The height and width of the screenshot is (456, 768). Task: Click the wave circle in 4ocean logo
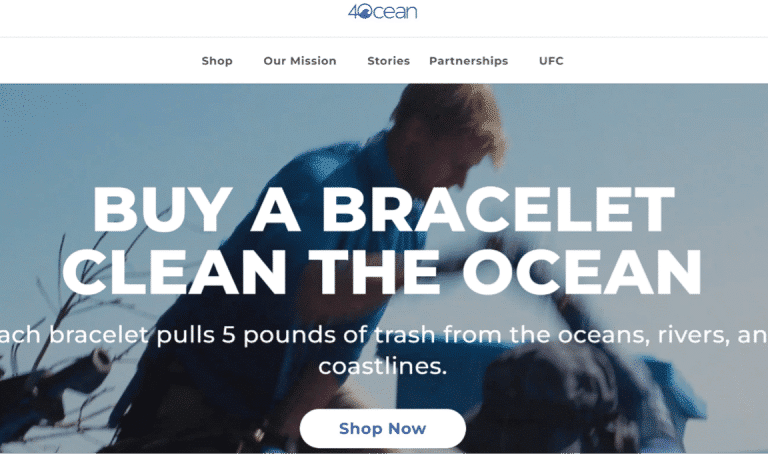coord(365,13)
